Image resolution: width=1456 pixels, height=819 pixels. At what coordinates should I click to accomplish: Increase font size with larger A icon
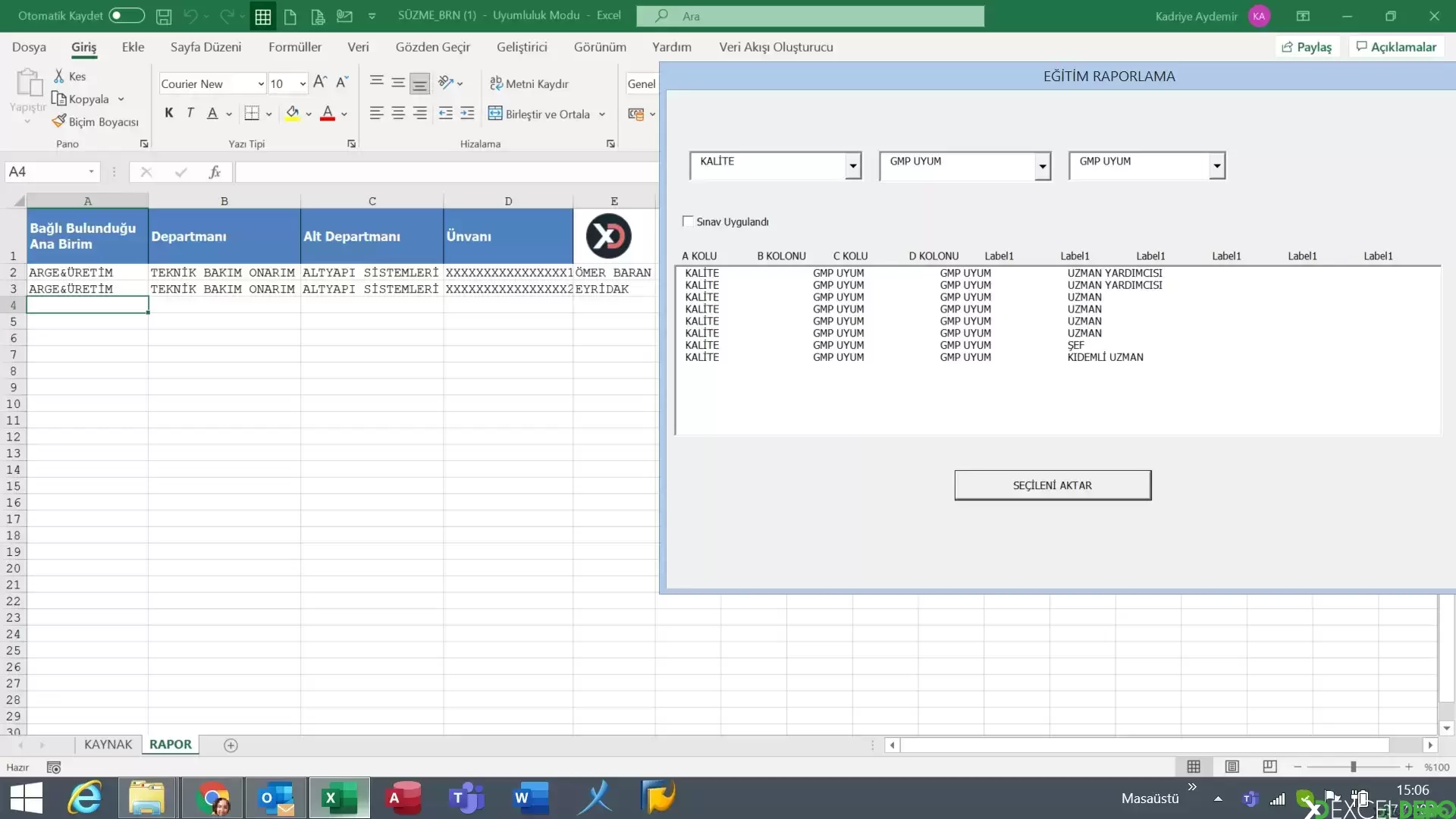point(320,82)
